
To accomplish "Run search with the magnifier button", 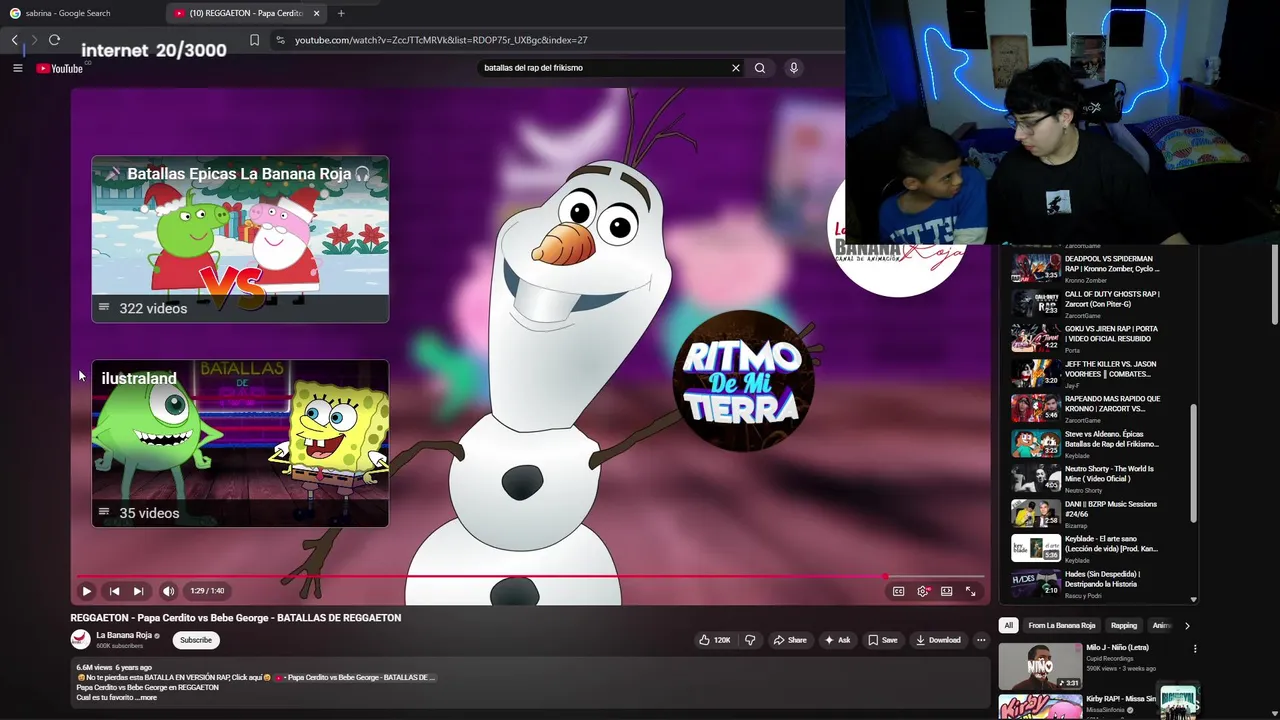I will (760, 68).
